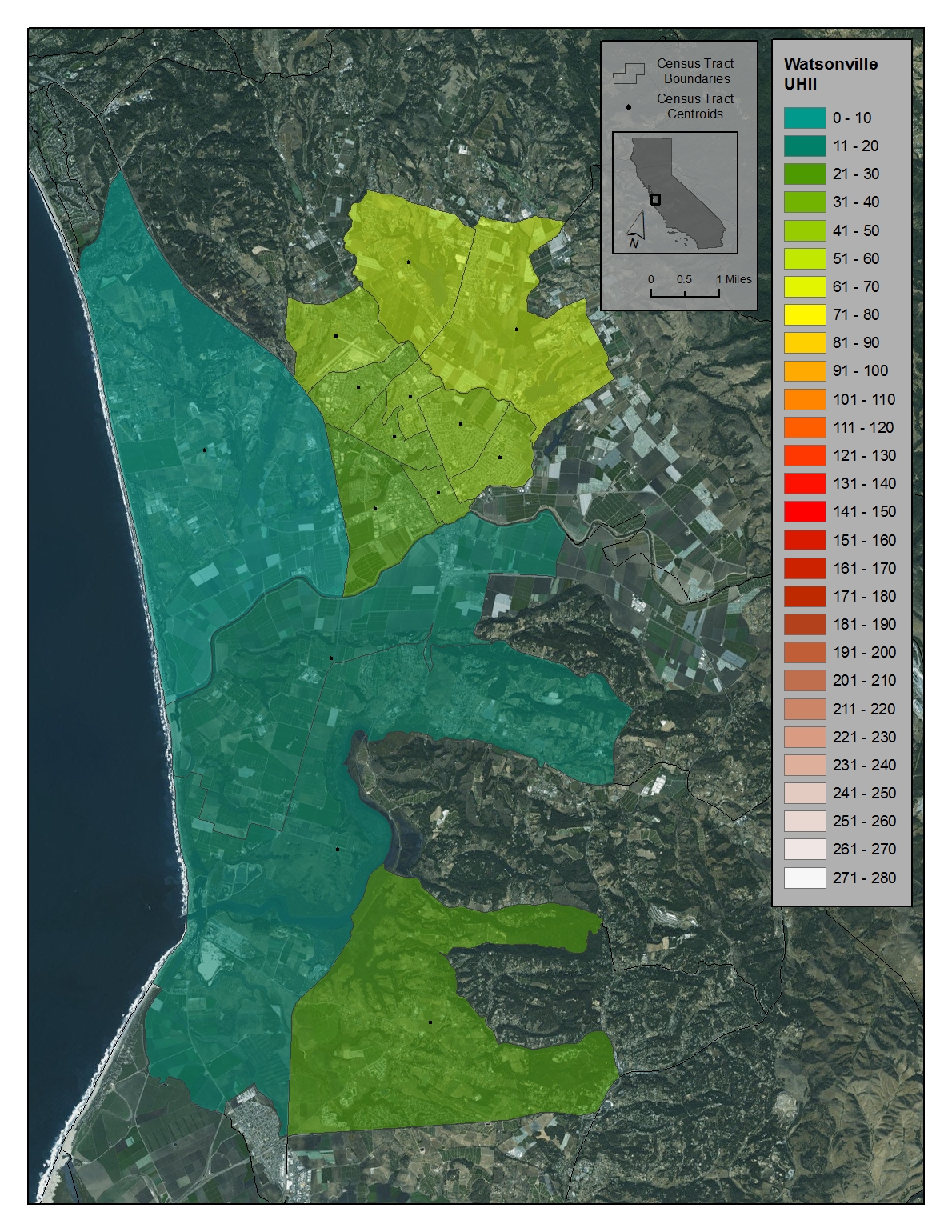Image resolution: width=952 pixels, height=1232 pixels.
Task: Click the 131 - 140 red swatch
Action: [804, 483]
